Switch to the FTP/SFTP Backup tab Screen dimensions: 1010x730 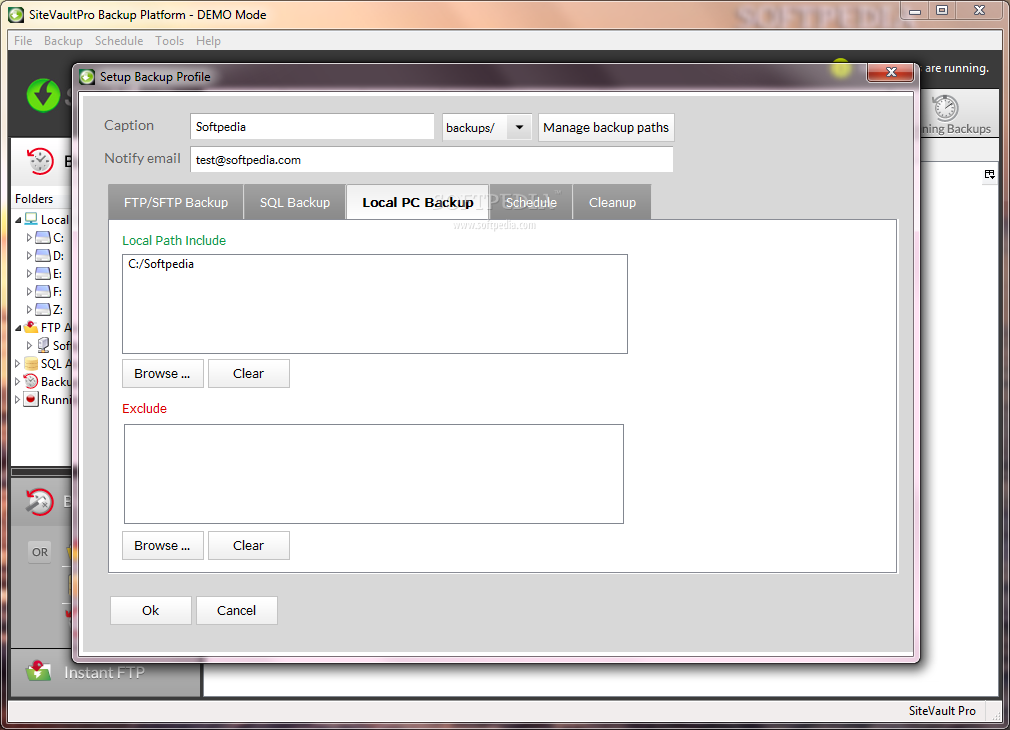point(176,202)
